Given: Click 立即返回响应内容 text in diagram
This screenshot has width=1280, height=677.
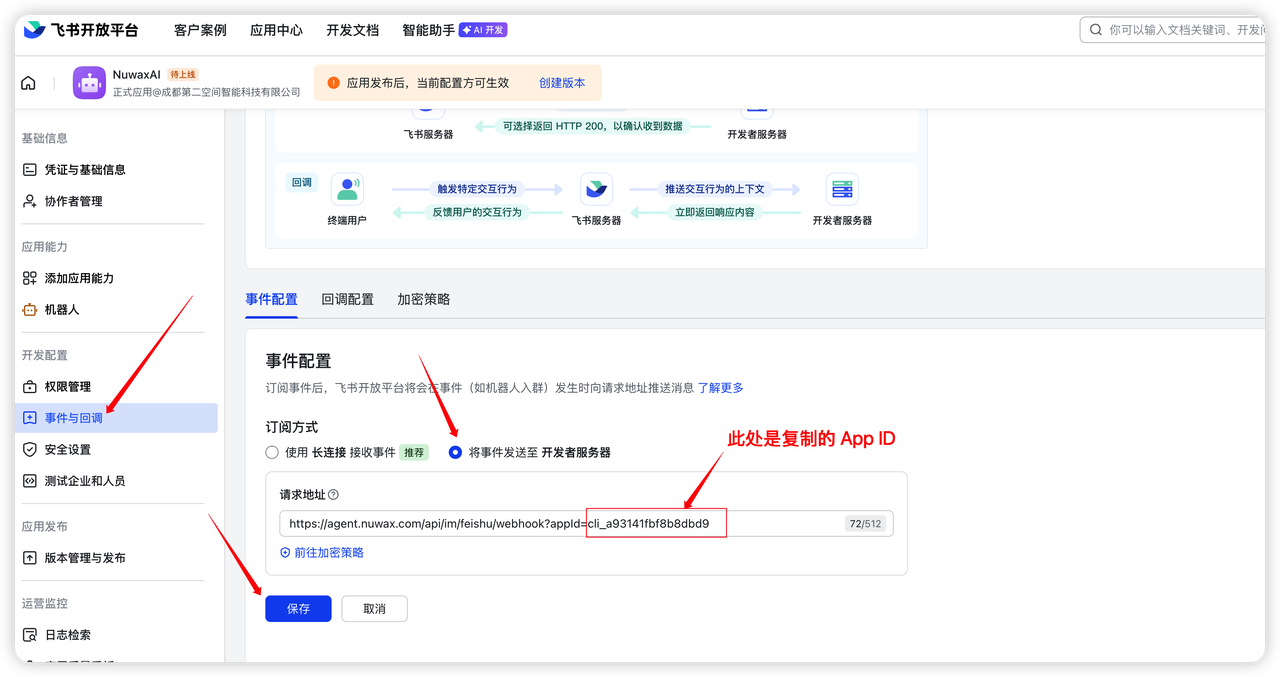Looking at the screenshot, I should [x=715, y=212].
